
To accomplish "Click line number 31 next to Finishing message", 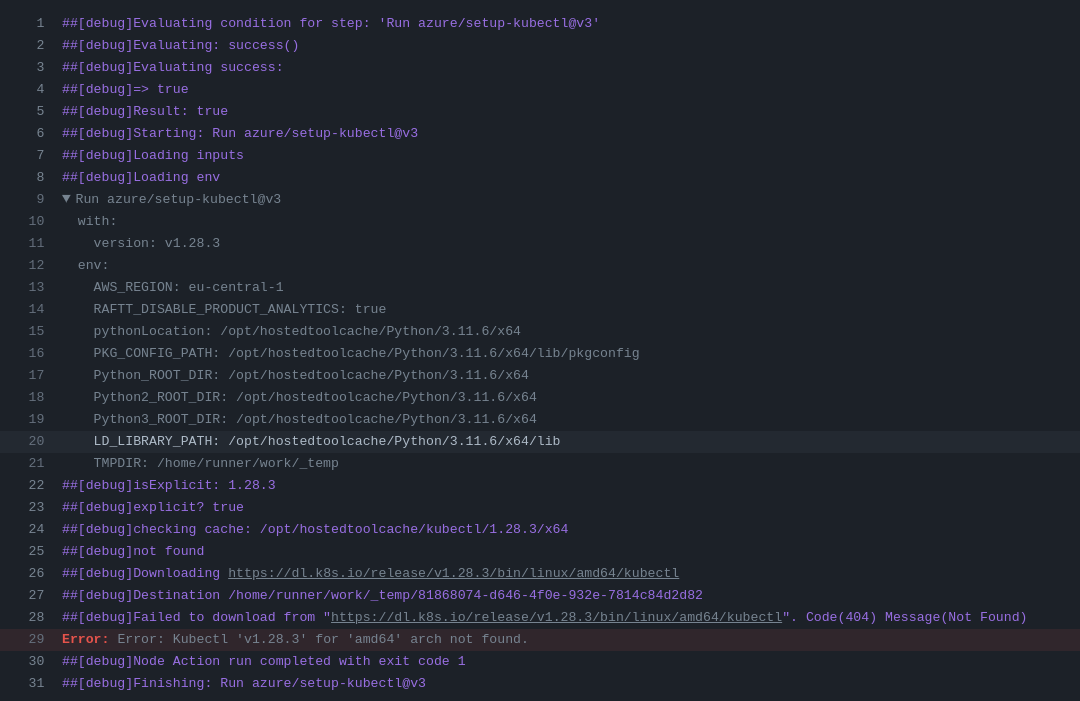I will (x=36, y=683).
